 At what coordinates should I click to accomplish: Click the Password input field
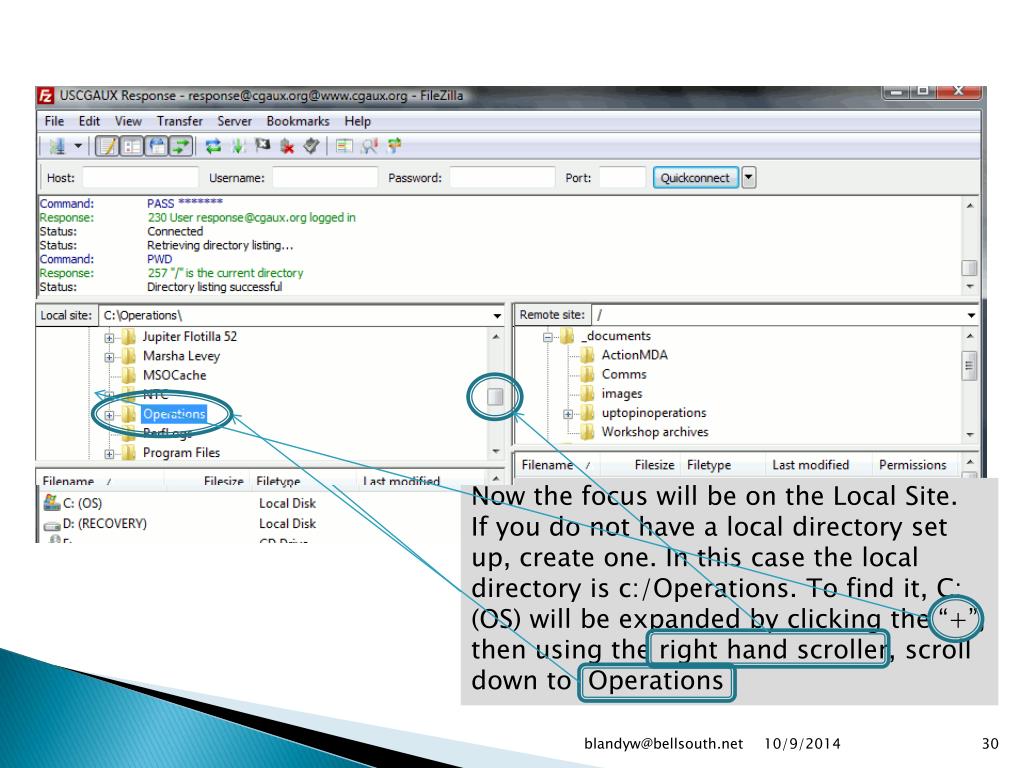point(502,177)
